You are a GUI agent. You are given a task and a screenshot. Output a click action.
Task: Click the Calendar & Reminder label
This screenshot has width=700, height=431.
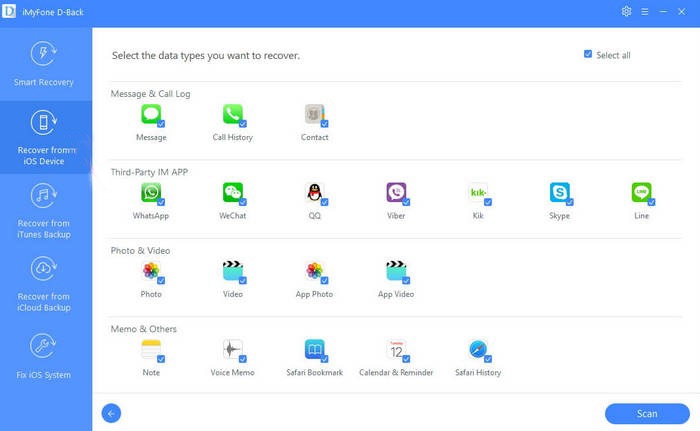(x=396, y=372)
